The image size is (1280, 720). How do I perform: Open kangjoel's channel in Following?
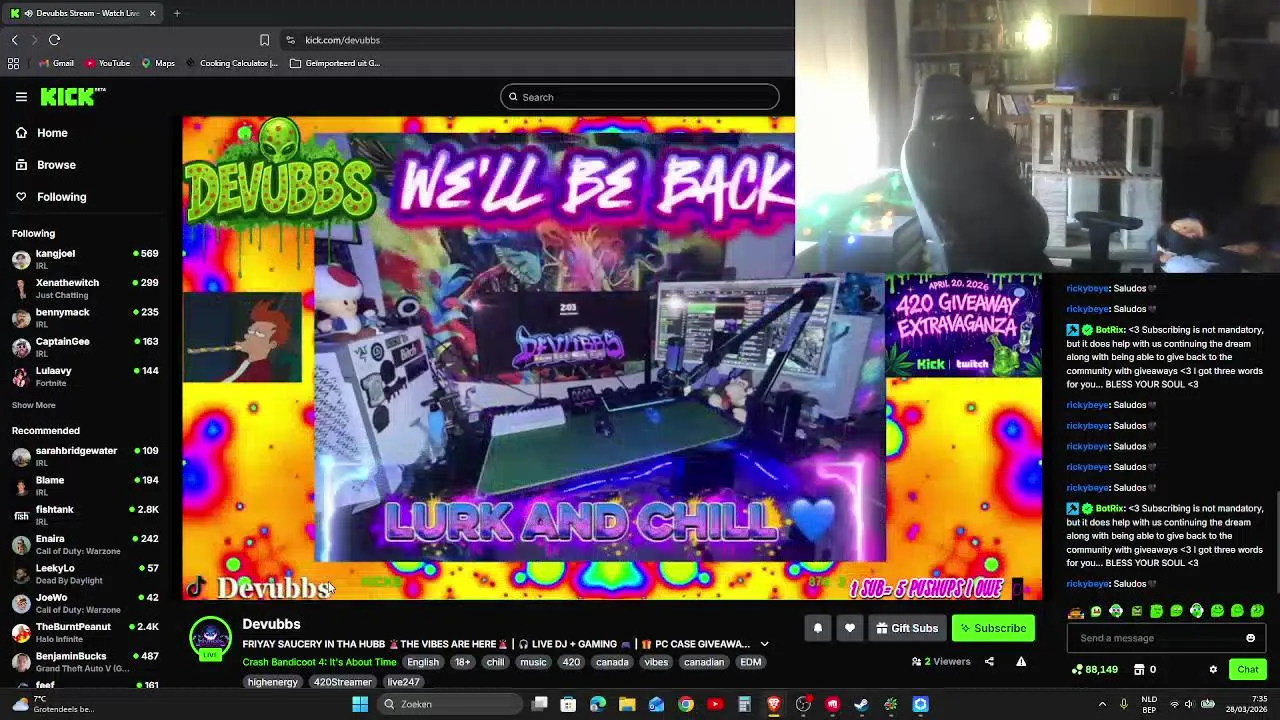click(85, 259)
